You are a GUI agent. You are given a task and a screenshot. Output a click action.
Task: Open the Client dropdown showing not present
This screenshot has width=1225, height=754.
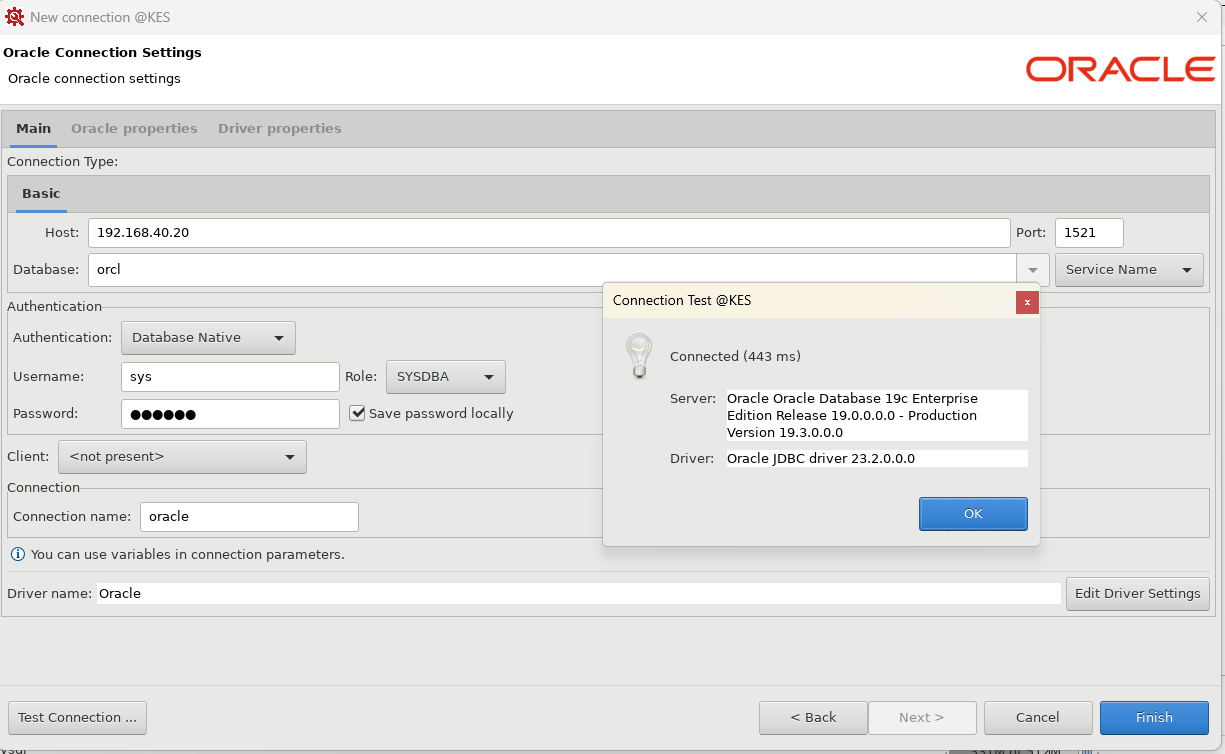(182, 457)
